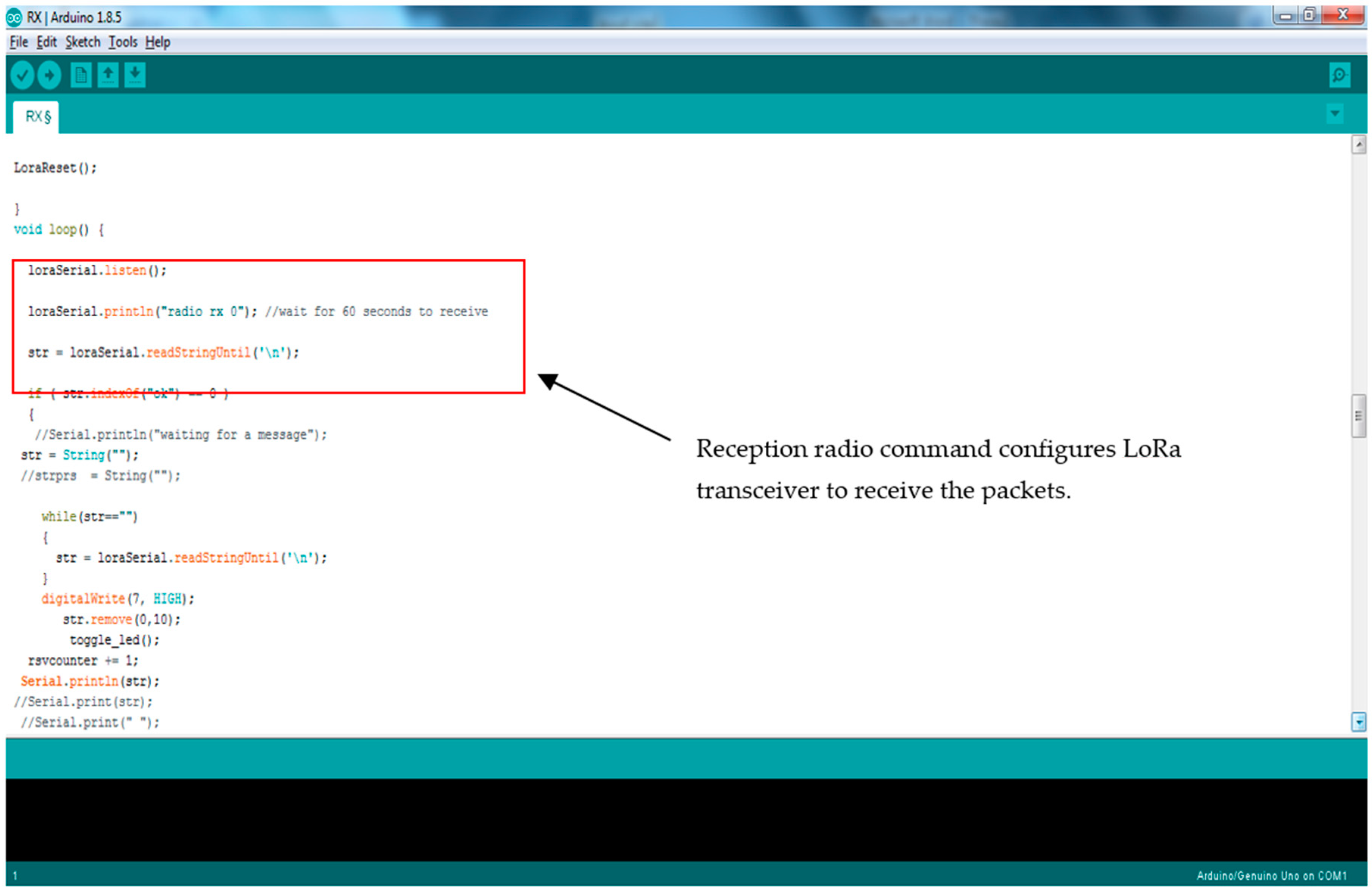The height and width of the screenshot is (893, 1372).
Task: Click the editor scrollbar up arrow
Action: (1358, 144)
